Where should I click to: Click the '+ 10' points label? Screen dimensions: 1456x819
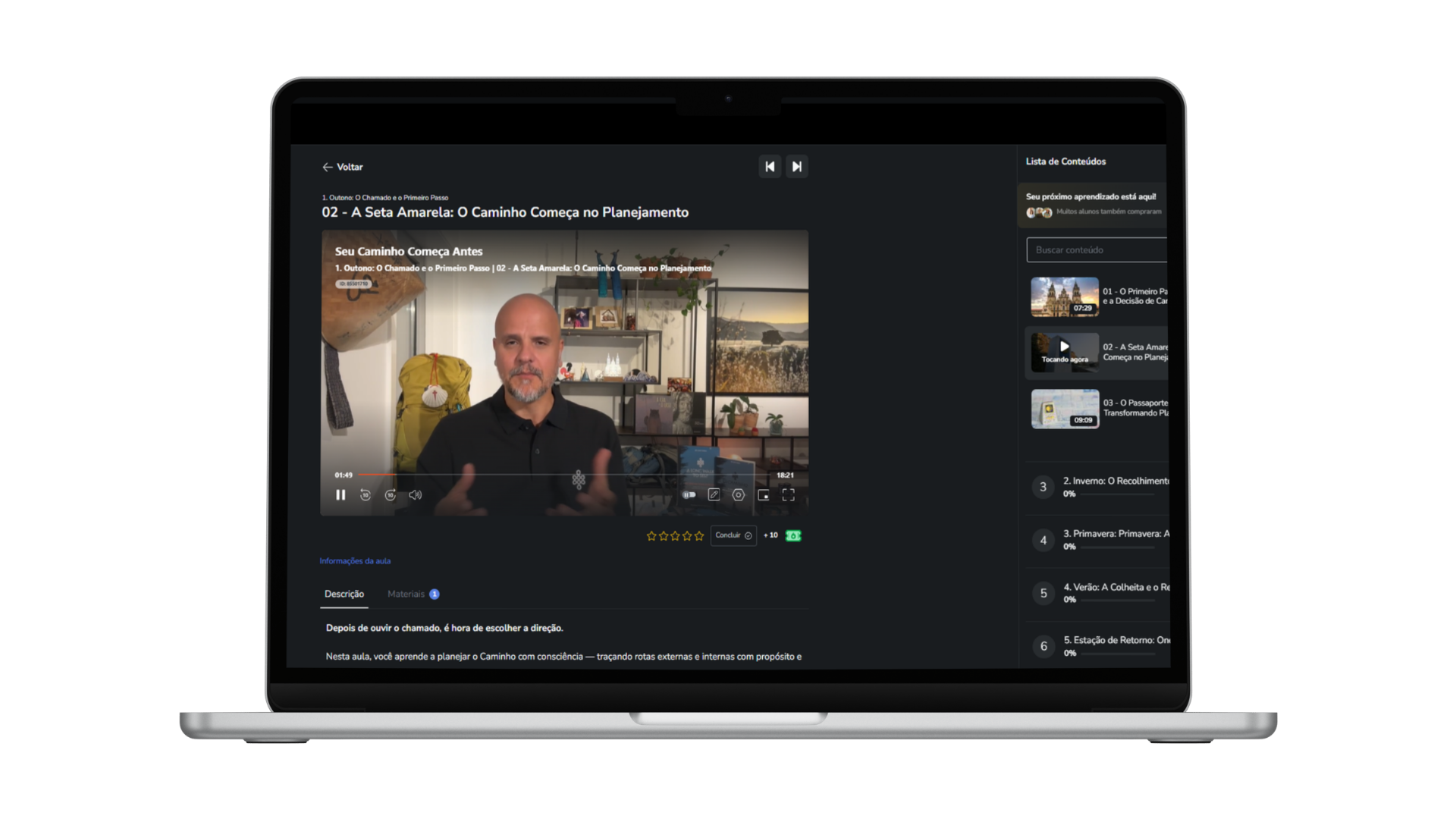click(x=770, y=535)
